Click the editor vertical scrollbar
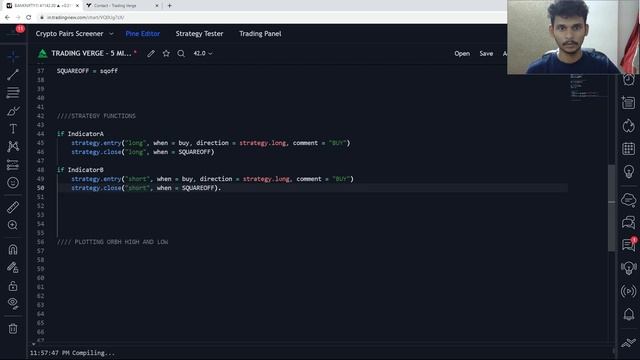The height and width of the screenshot is (360, 640). tap(611, 207)
